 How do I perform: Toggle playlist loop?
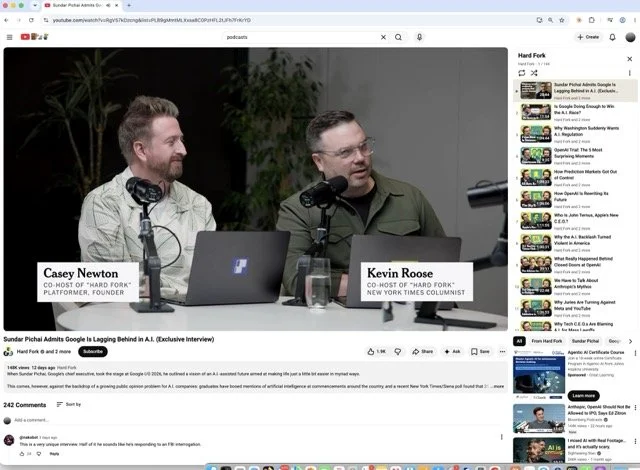click(x=522, y=73)
